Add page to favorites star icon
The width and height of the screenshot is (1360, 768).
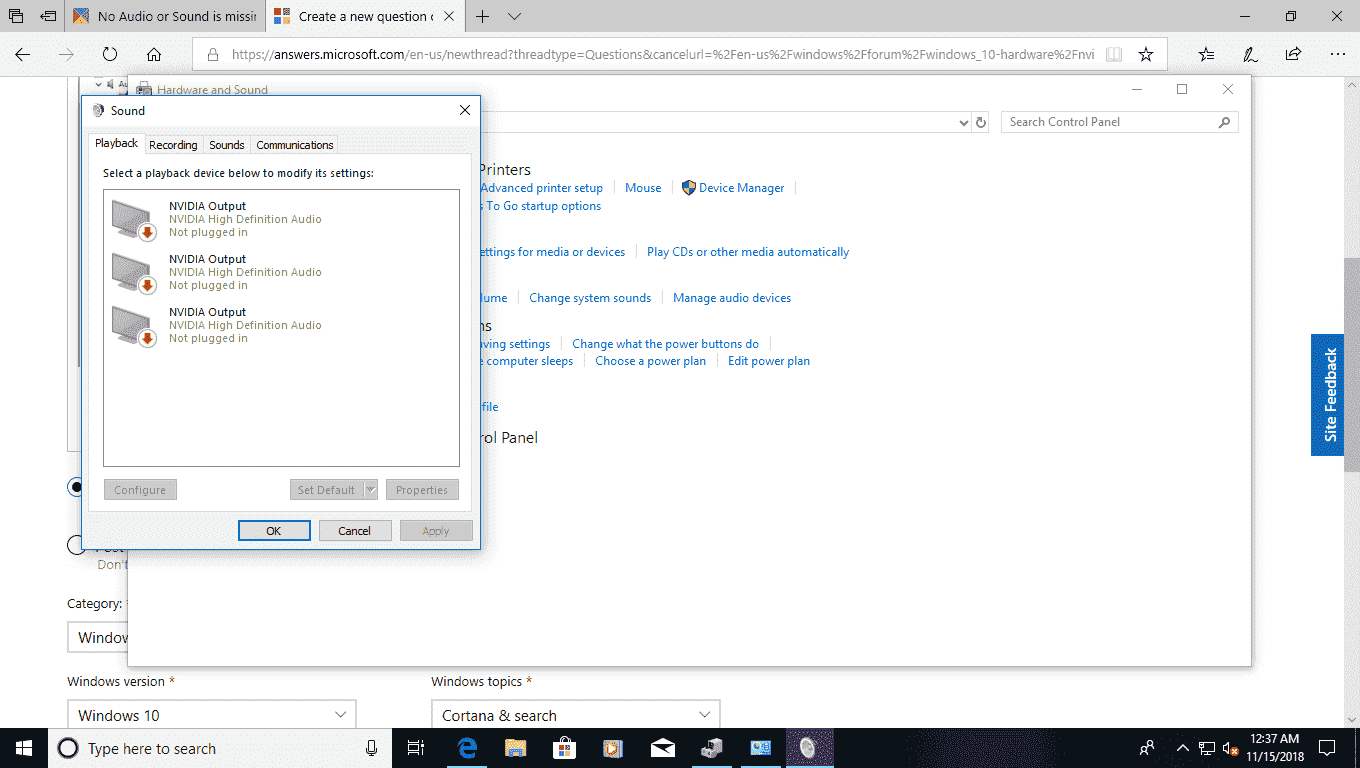pyautogui.click(x=1146, y=55)
